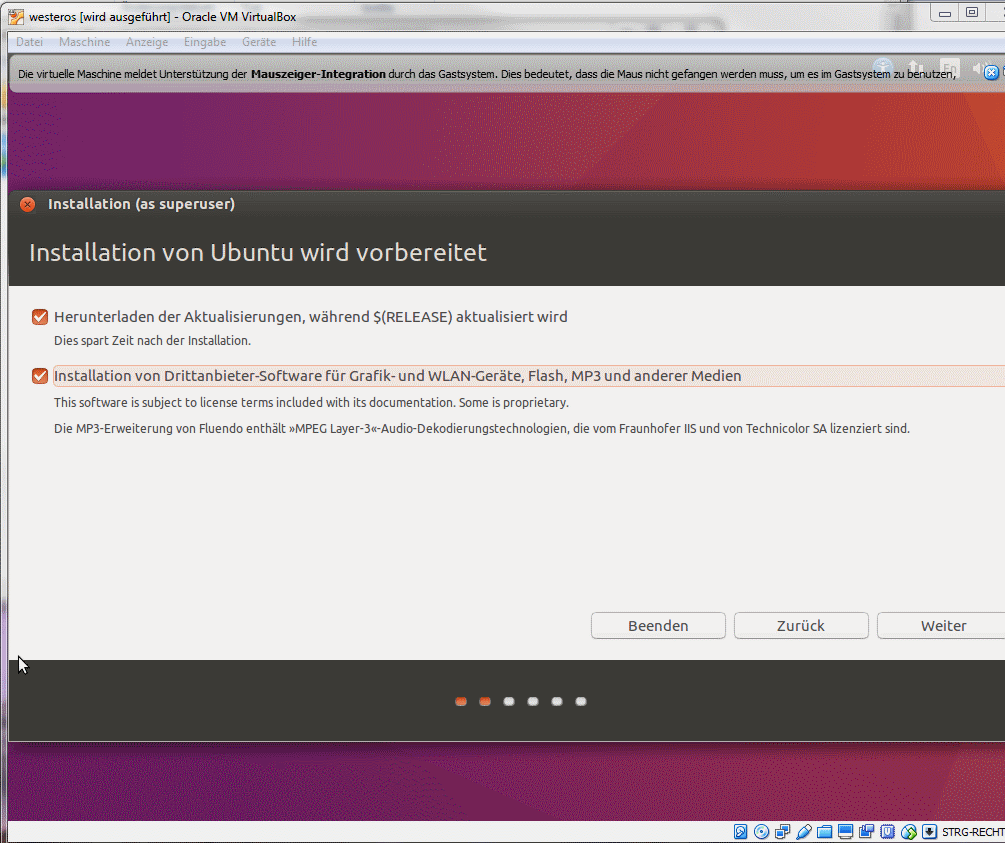Image resolution: width=1005 pixels, height=843 pixels.
Task: Click the license terms text line
Action: [311, 403]
